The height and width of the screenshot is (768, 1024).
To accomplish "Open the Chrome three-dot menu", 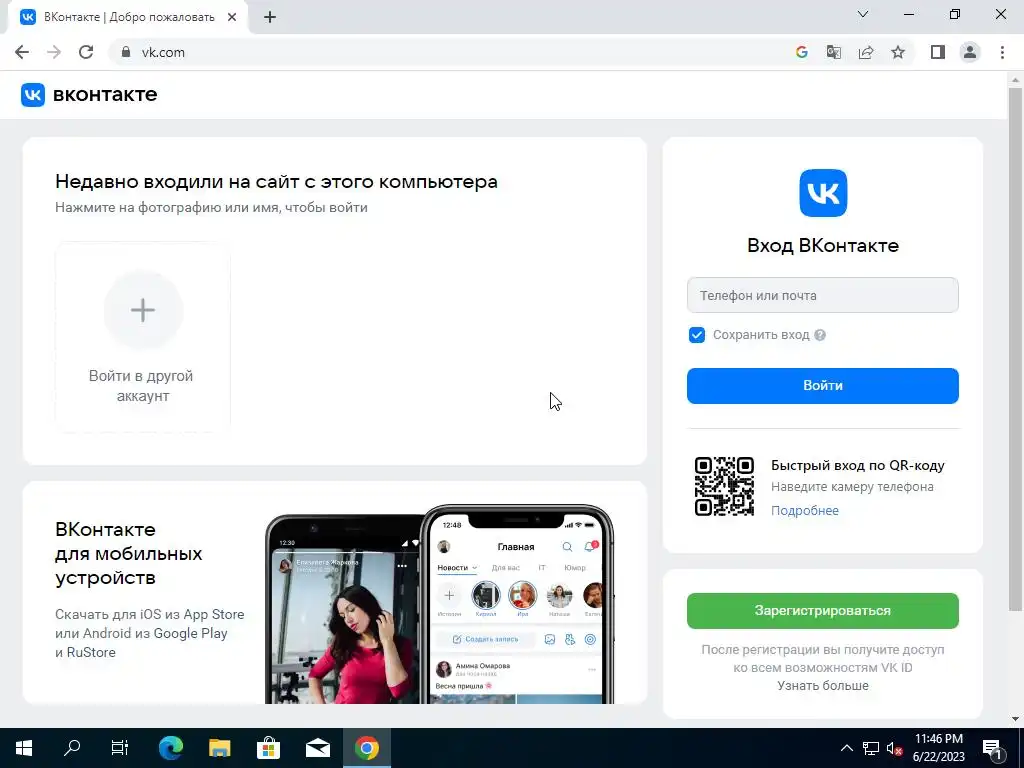I will click(x=1002, y=52).
